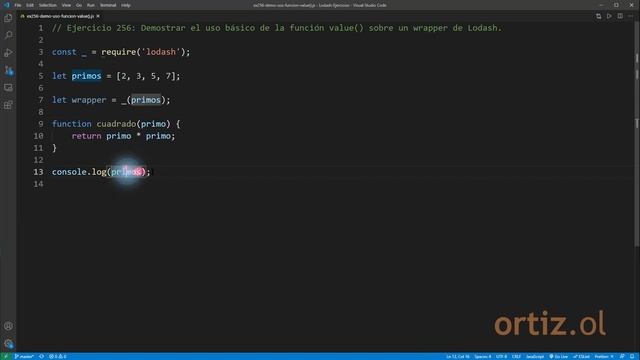Click the compare changes icon in editor toolbar
640x360 pixels.
tap(598, 16)
